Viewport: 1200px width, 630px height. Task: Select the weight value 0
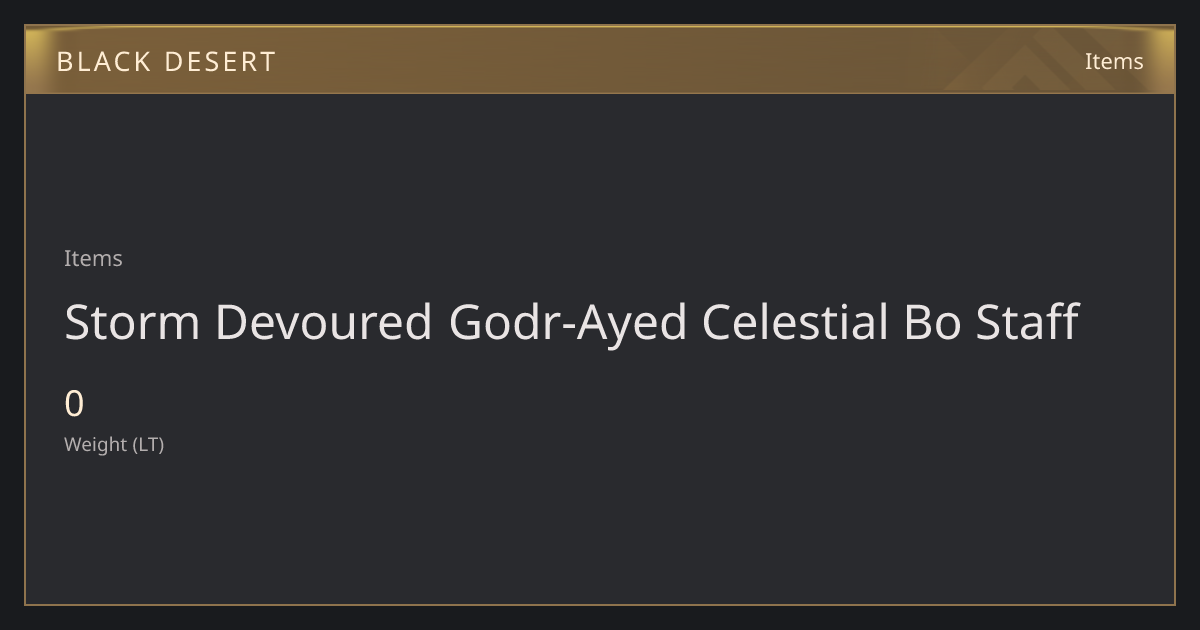coord(74,404)
